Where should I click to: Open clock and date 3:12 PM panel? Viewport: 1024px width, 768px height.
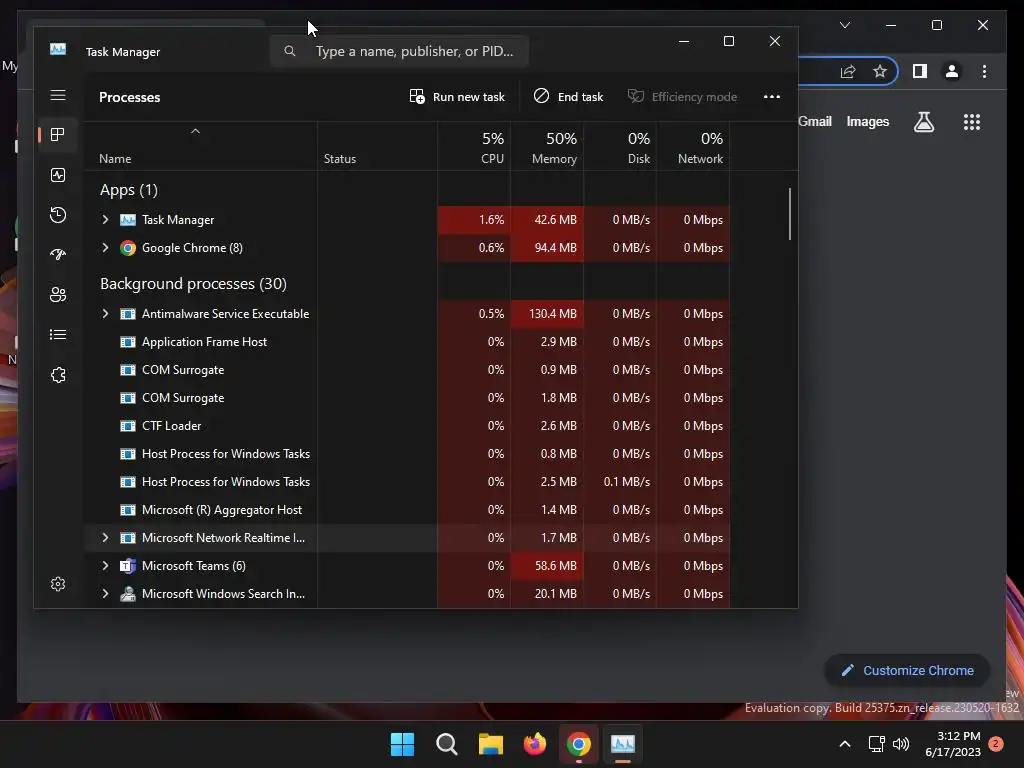[x=953, y=744]
